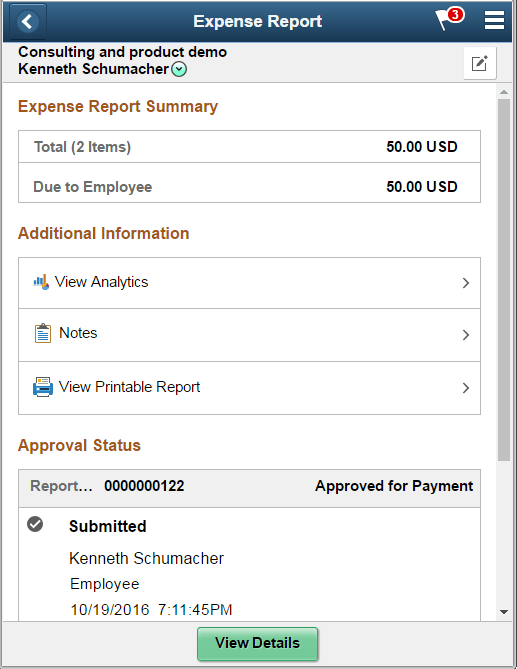
Task: Click the Submitted checkmark icon
Action: click(35, 524)
